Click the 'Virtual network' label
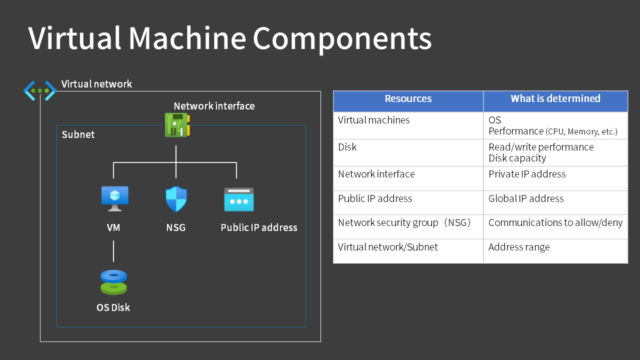 pyautogui.click(x=97, y=84)
